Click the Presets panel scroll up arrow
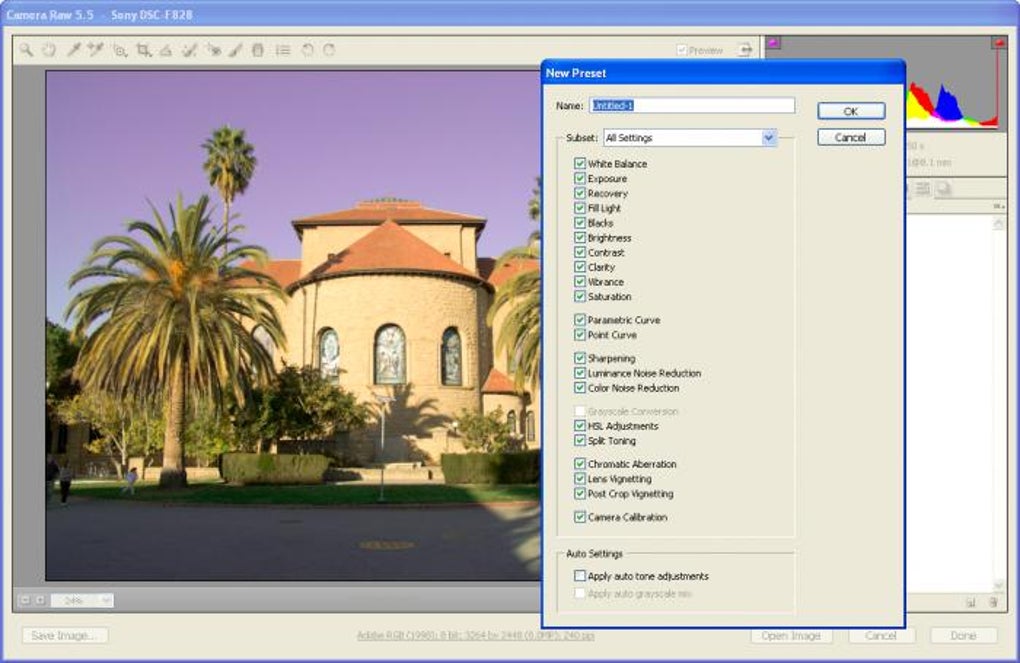The image size is (1020, 663). tap(999, 223)
